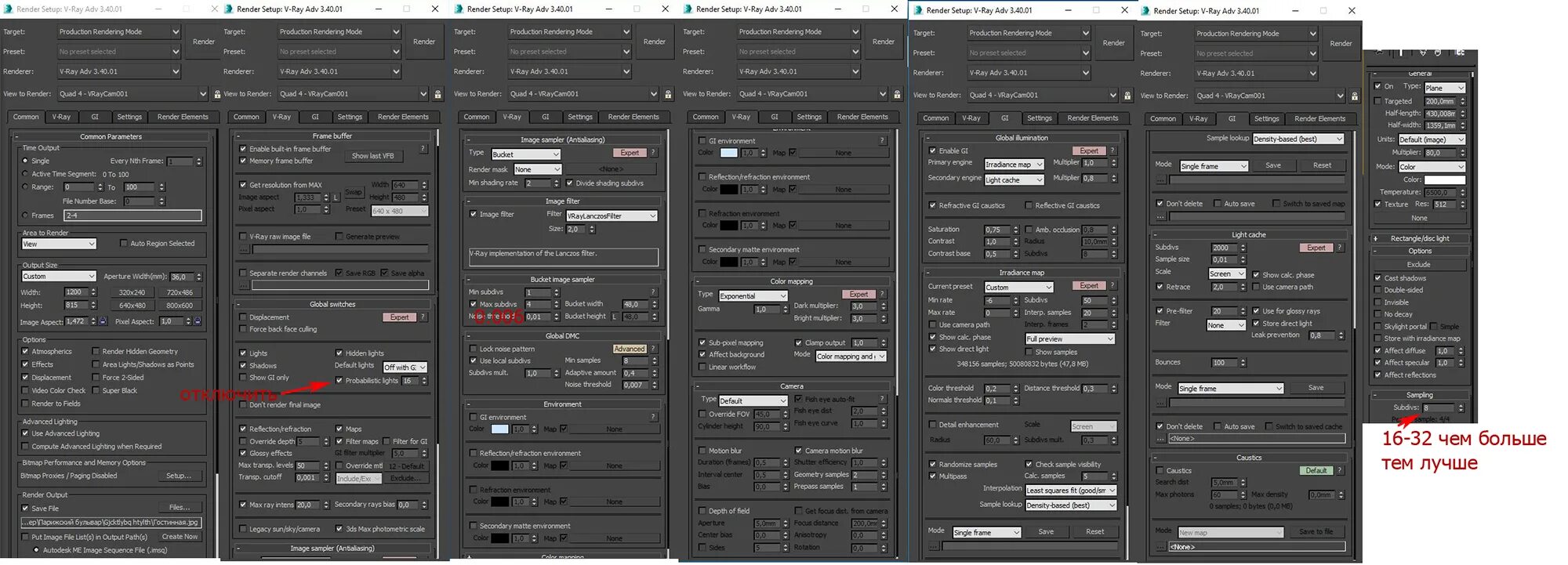Click the question mark in Global switches

click(423, 317)
